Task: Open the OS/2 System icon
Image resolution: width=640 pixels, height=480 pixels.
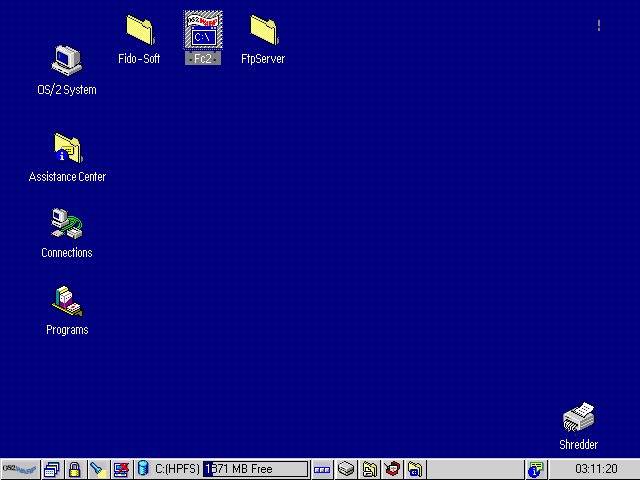Action: 67,61
